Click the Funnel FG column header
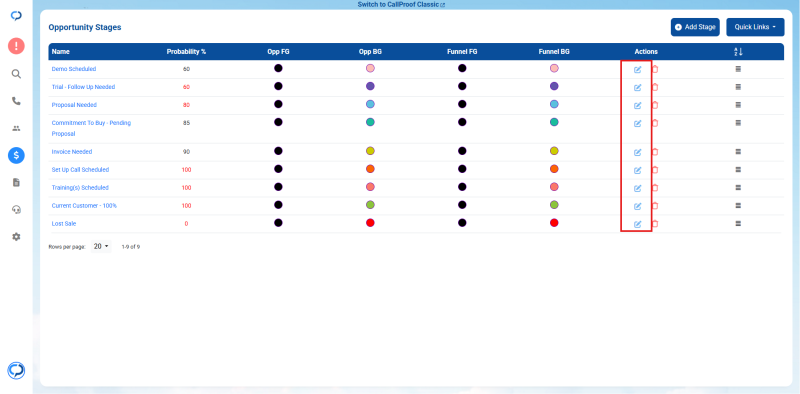 coord(462,52)
